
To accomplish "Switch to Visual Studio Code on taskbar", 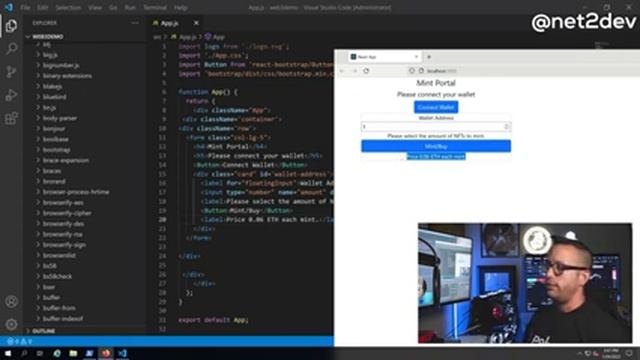I will [122, 353].
